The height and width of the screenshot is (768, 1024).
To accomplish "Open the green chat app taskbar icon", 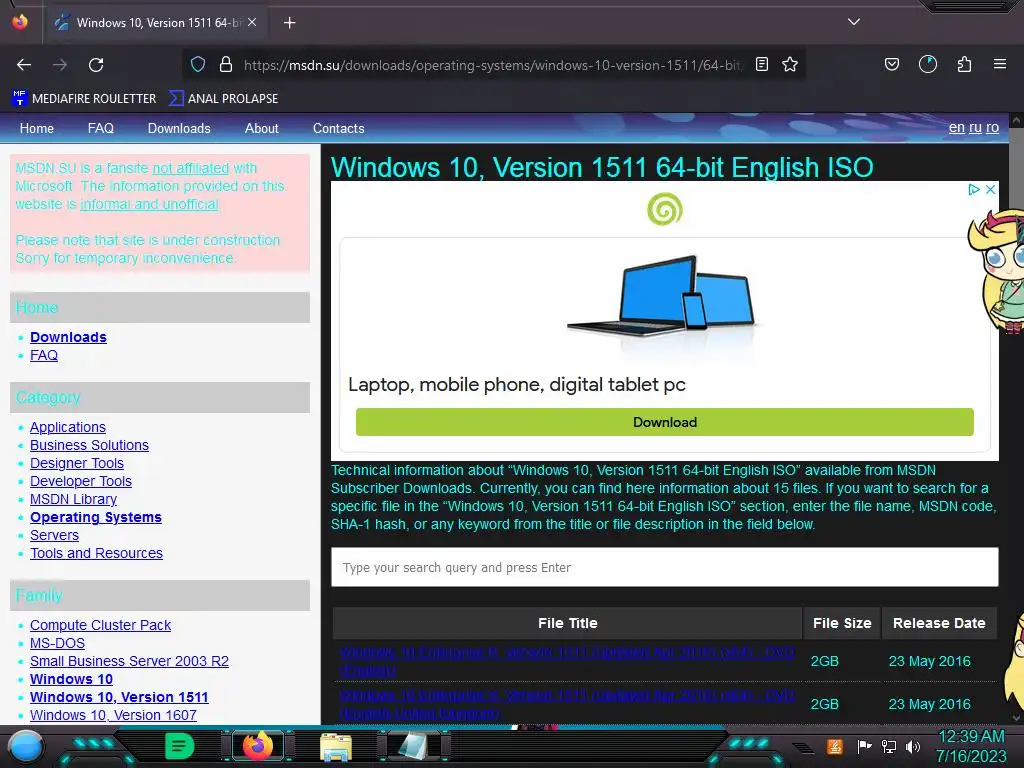I will pyautogui.click(x=179, y=746).
